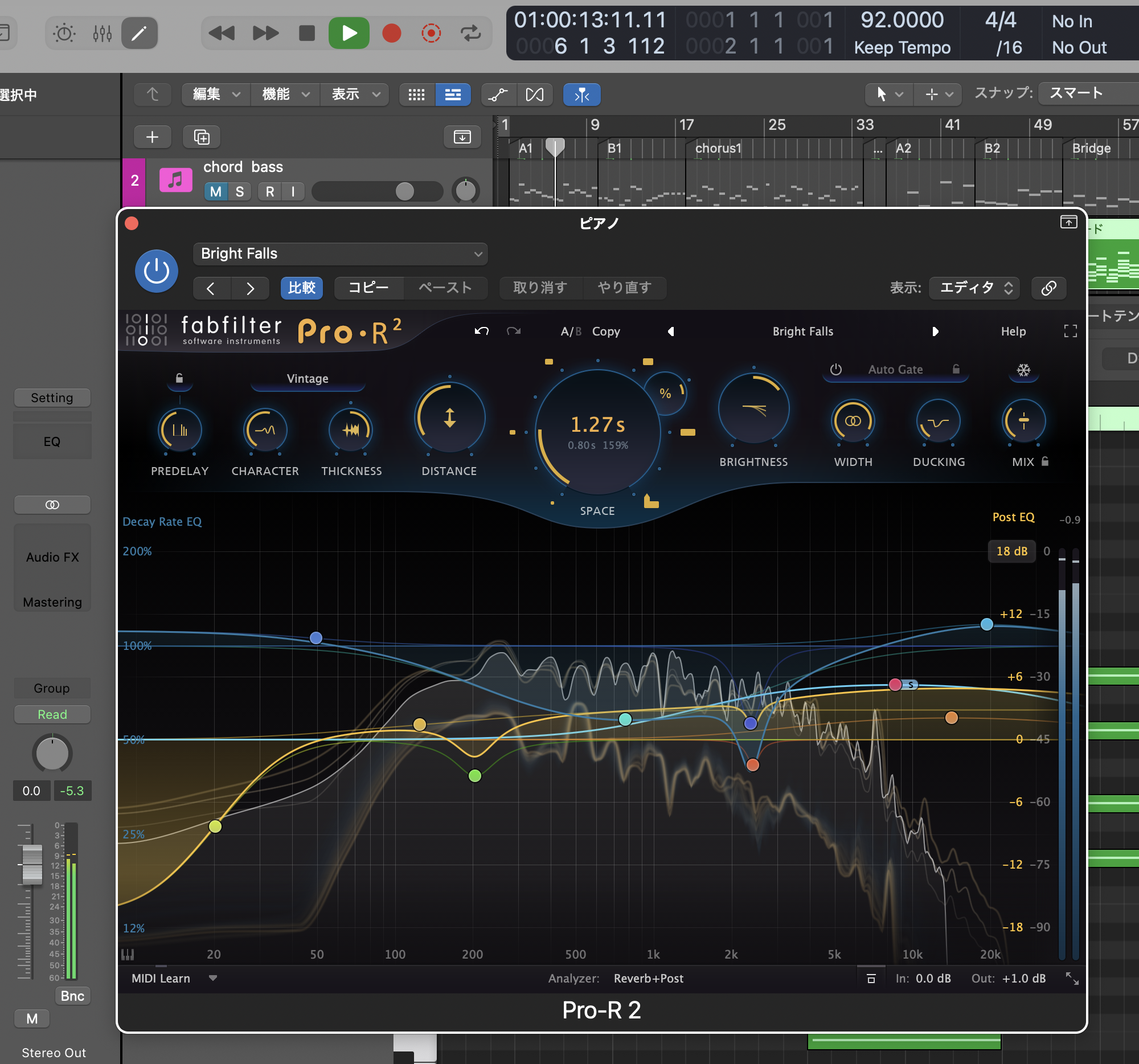Mute the chord bass track

[x=215, y=191]
